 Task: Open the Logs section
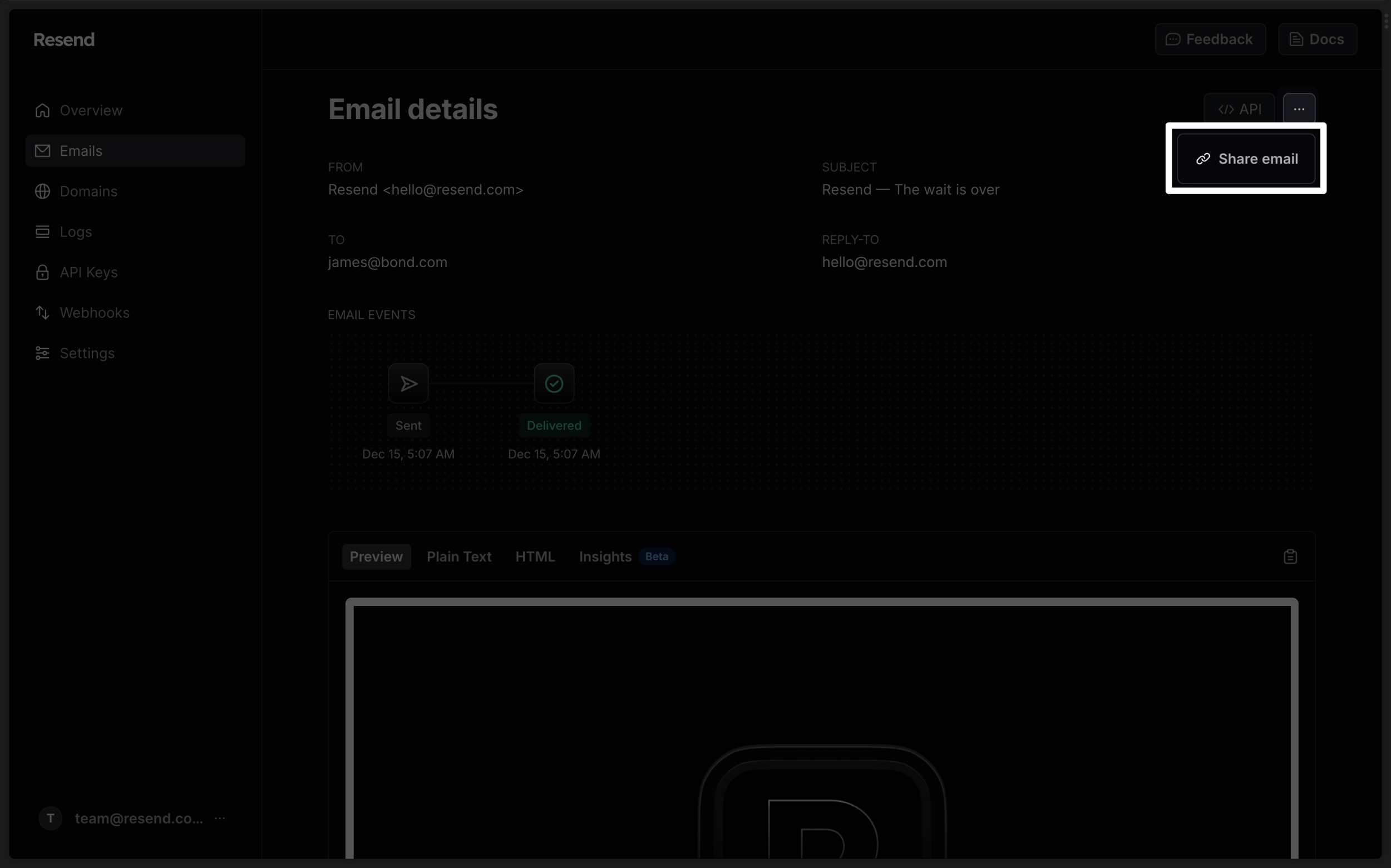pyautogui.click(x=135, y=232)
